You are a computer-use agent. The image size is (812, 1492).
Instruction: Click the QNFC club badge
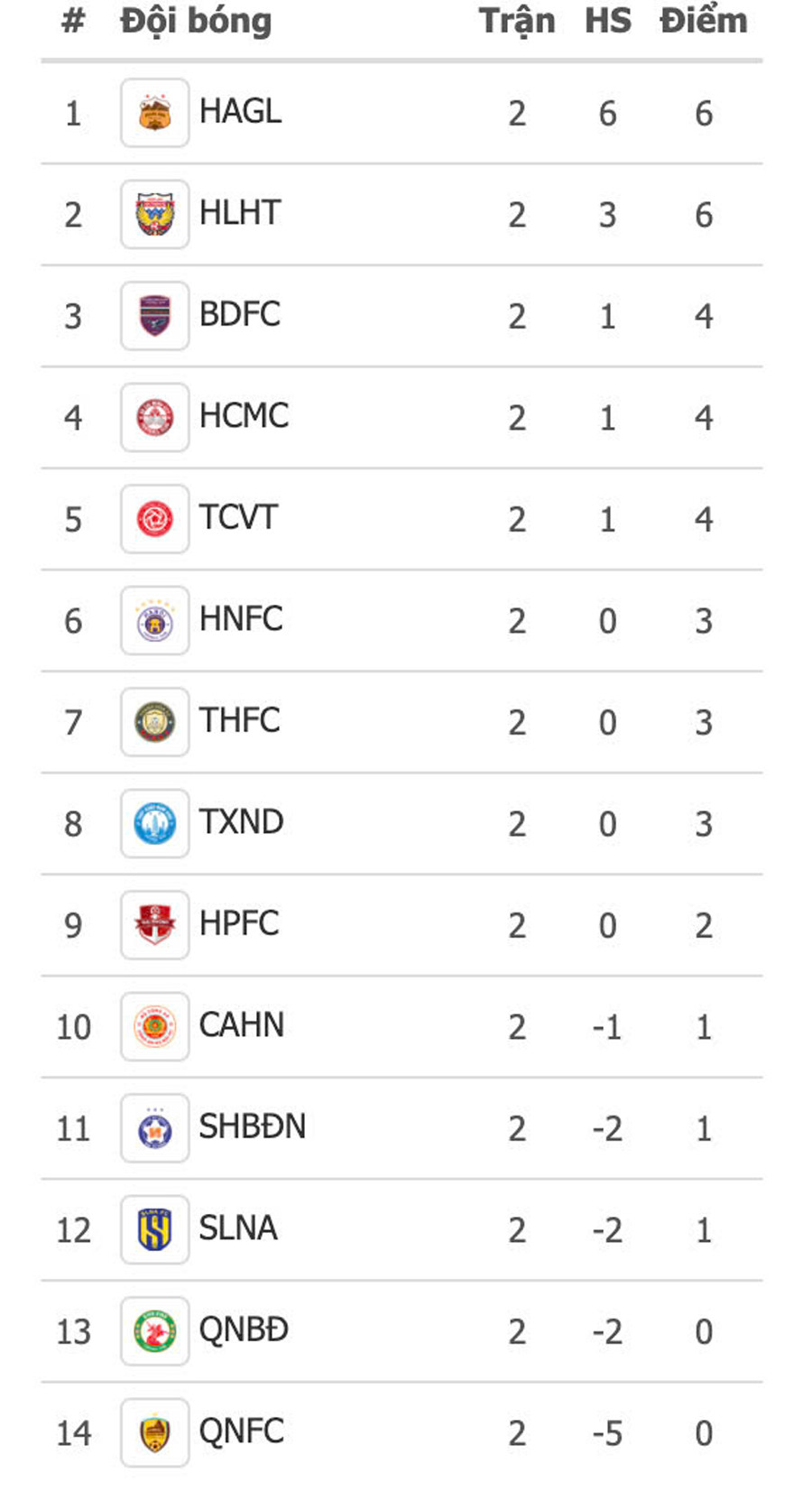pyautogui.click(x=154, y=1433)
